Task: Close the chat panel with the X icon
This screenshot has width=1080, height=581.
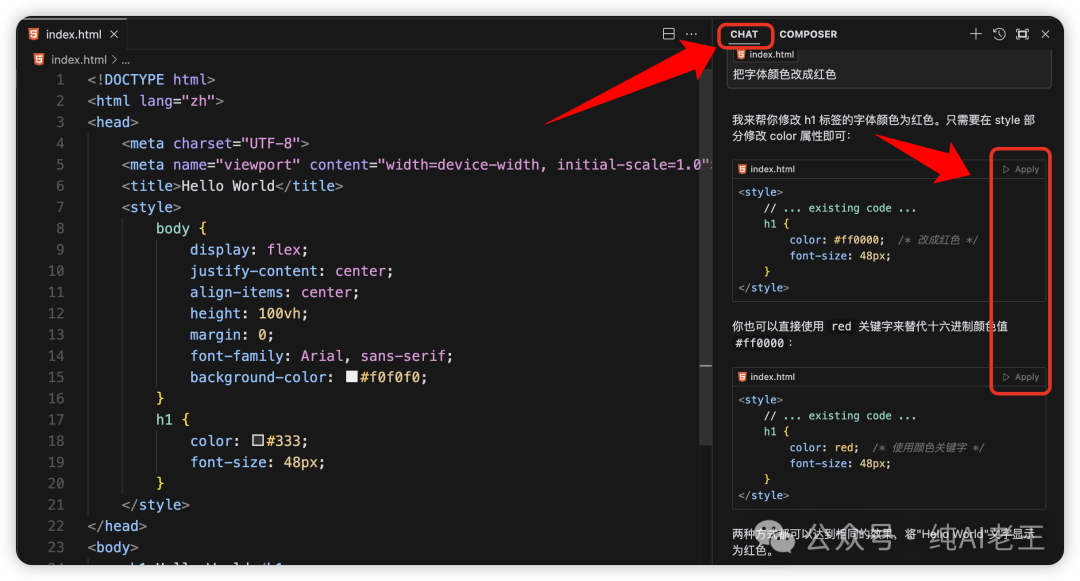Action: (1045, 34)
